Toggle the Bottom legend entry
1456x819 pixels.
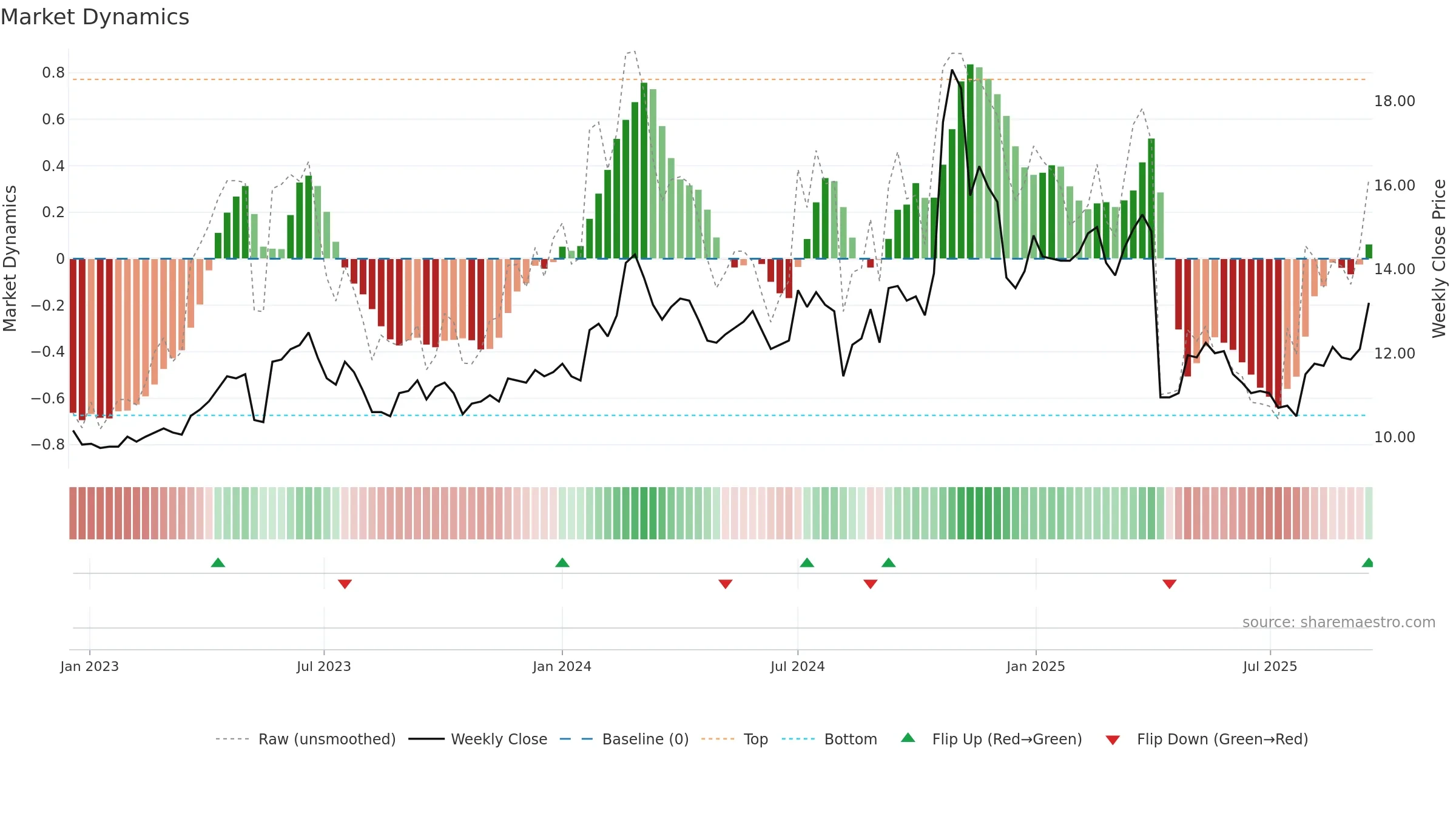pos(829,739)
